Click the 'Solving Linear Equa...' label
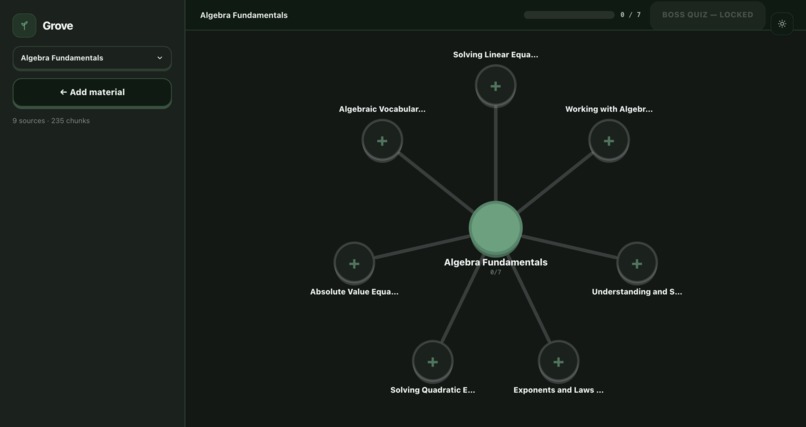This screenshot has width=806, height=427. coord(496,54)
